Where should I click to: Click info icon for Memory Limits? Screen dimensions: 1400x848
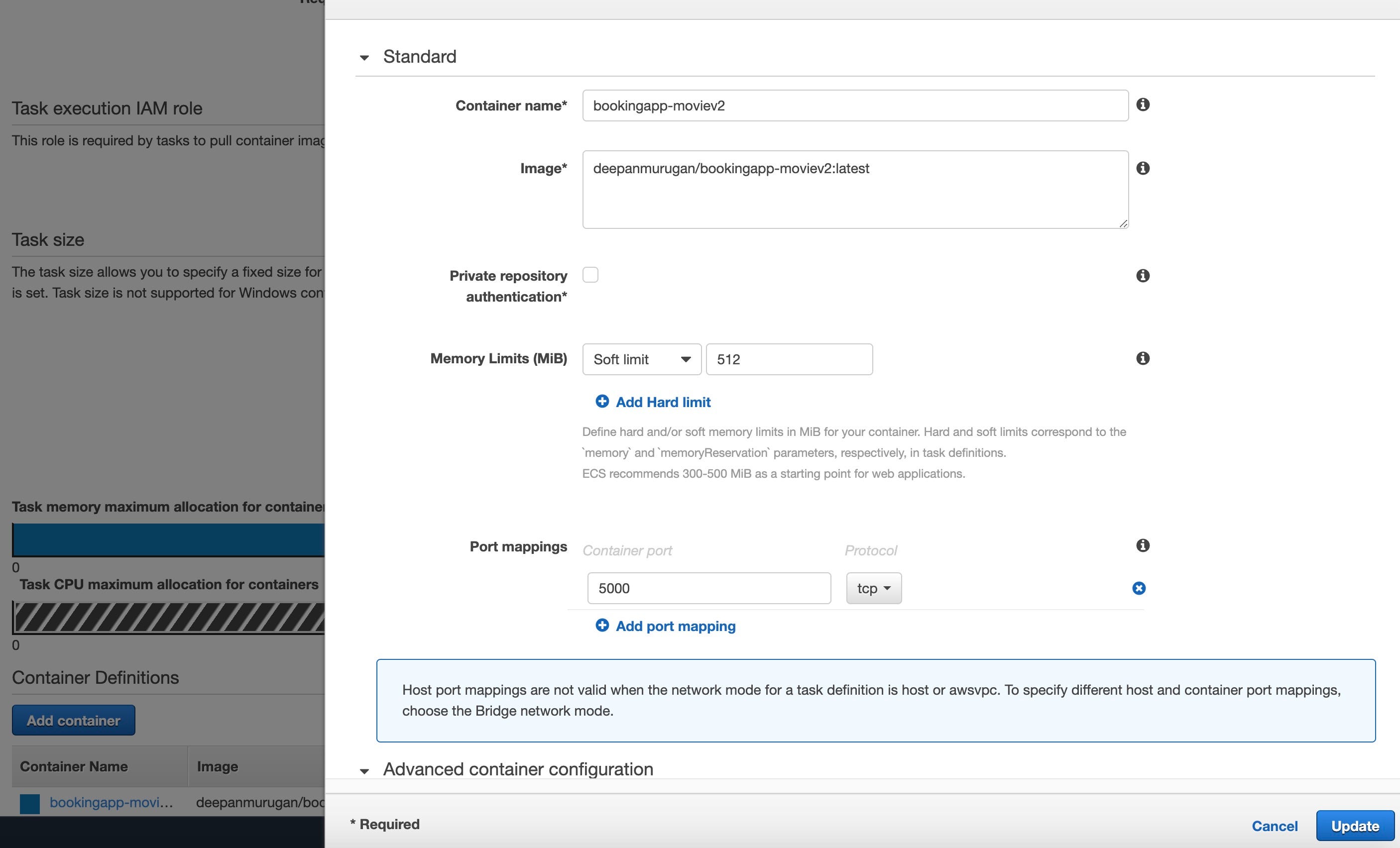tap(1143, 358)
